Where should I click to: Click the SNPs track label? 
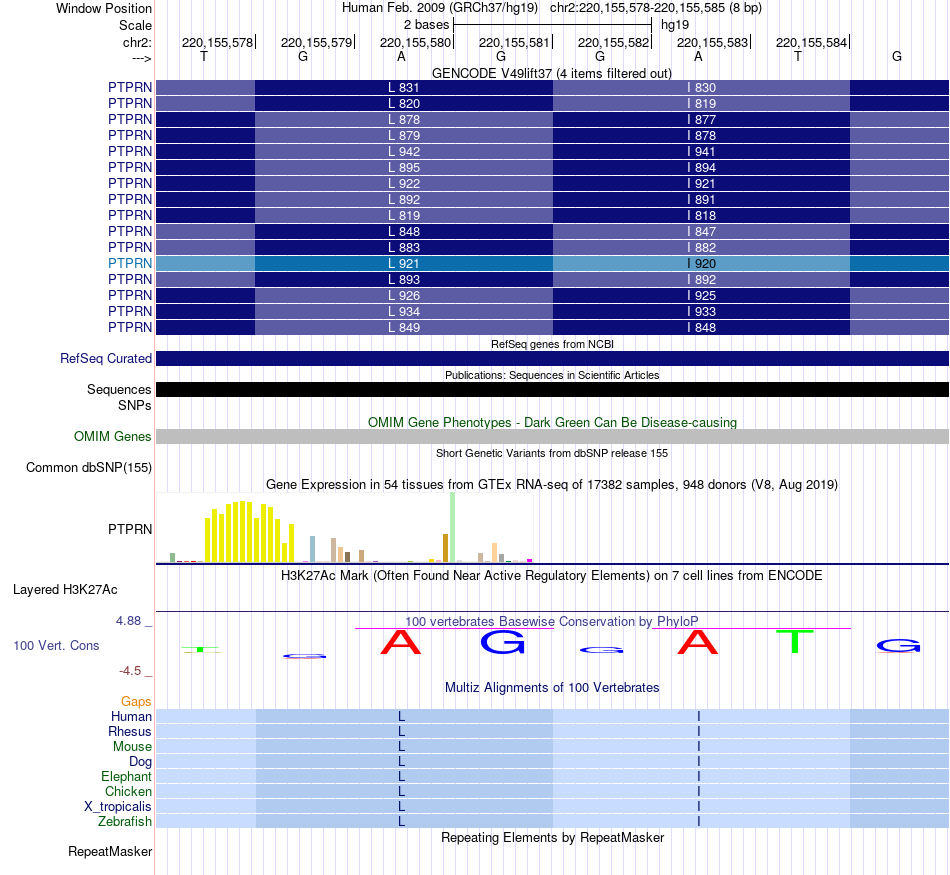point(135,405)
